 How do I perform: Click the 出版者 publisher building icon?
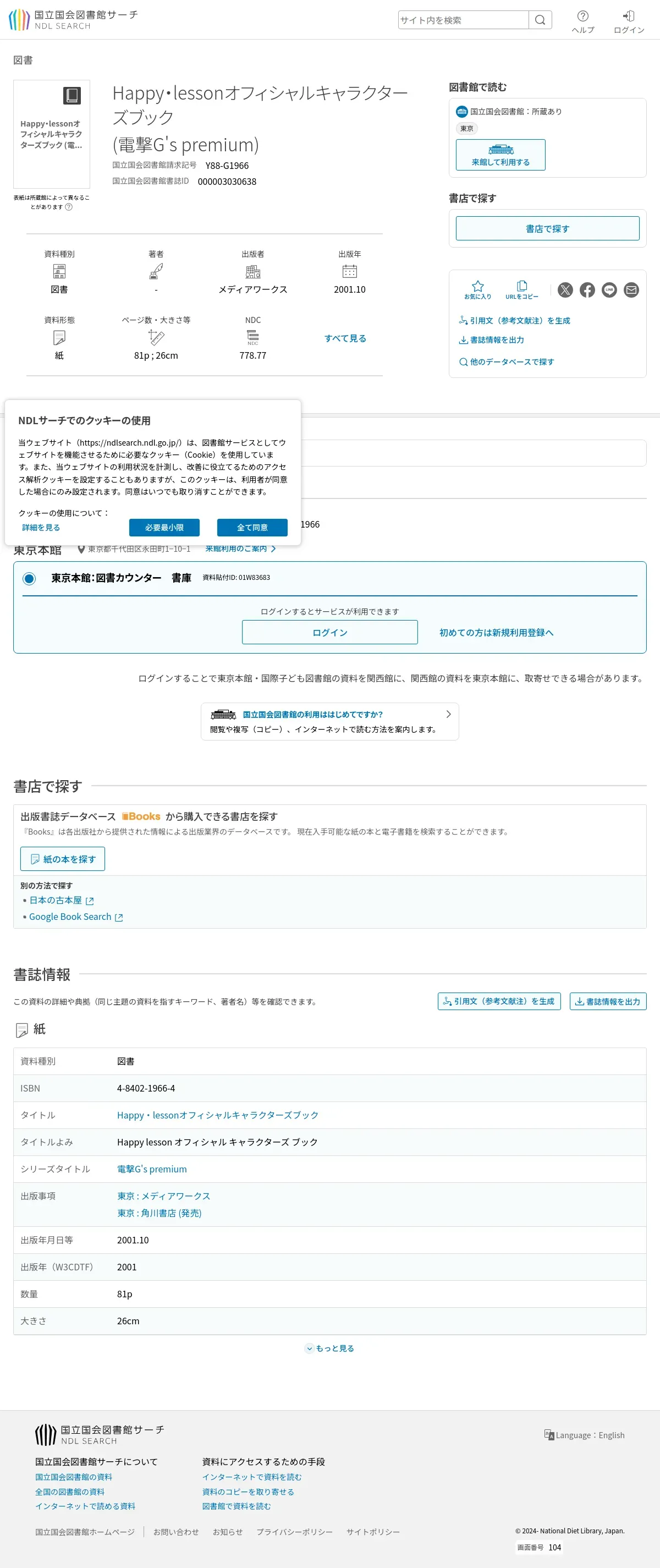[x=253, y=271]
